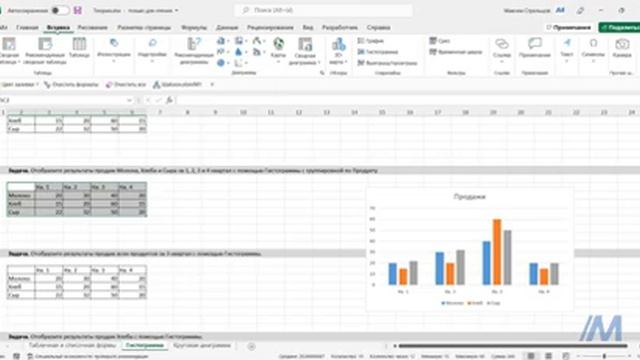Expand the Иллюстрации dropdown
Viewport: 640px width, 360px height.
coord(114,51)
